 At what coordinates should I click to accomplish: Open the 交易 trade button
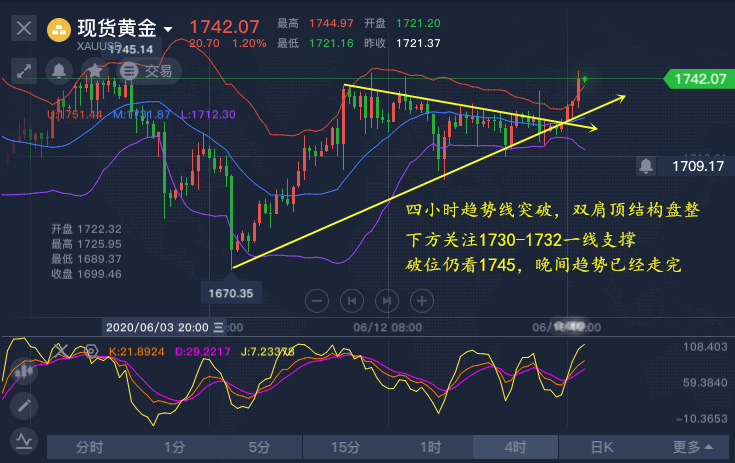click(147, 70)
